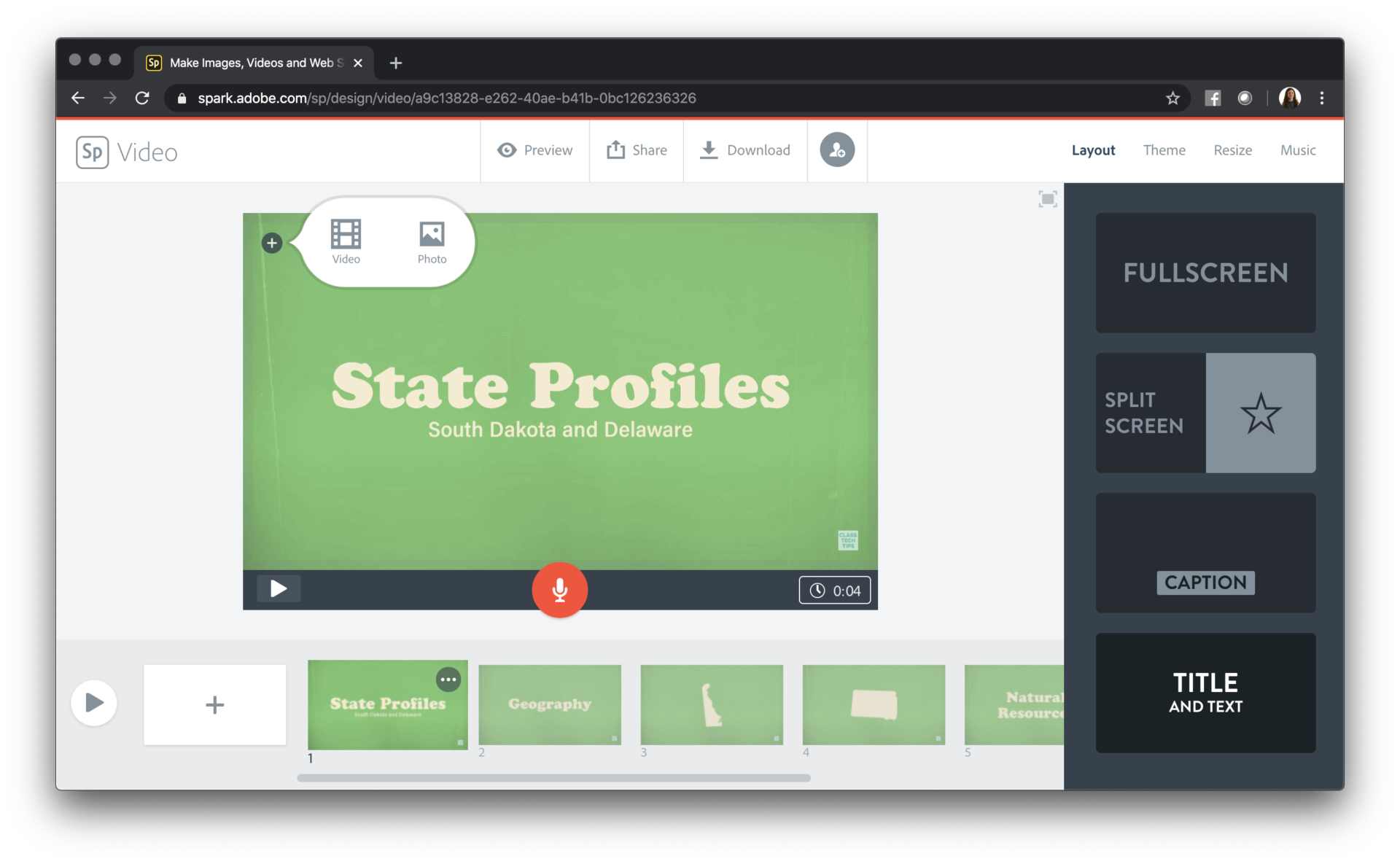Expand the canvas preview to fullscreen

[1048, 198]
